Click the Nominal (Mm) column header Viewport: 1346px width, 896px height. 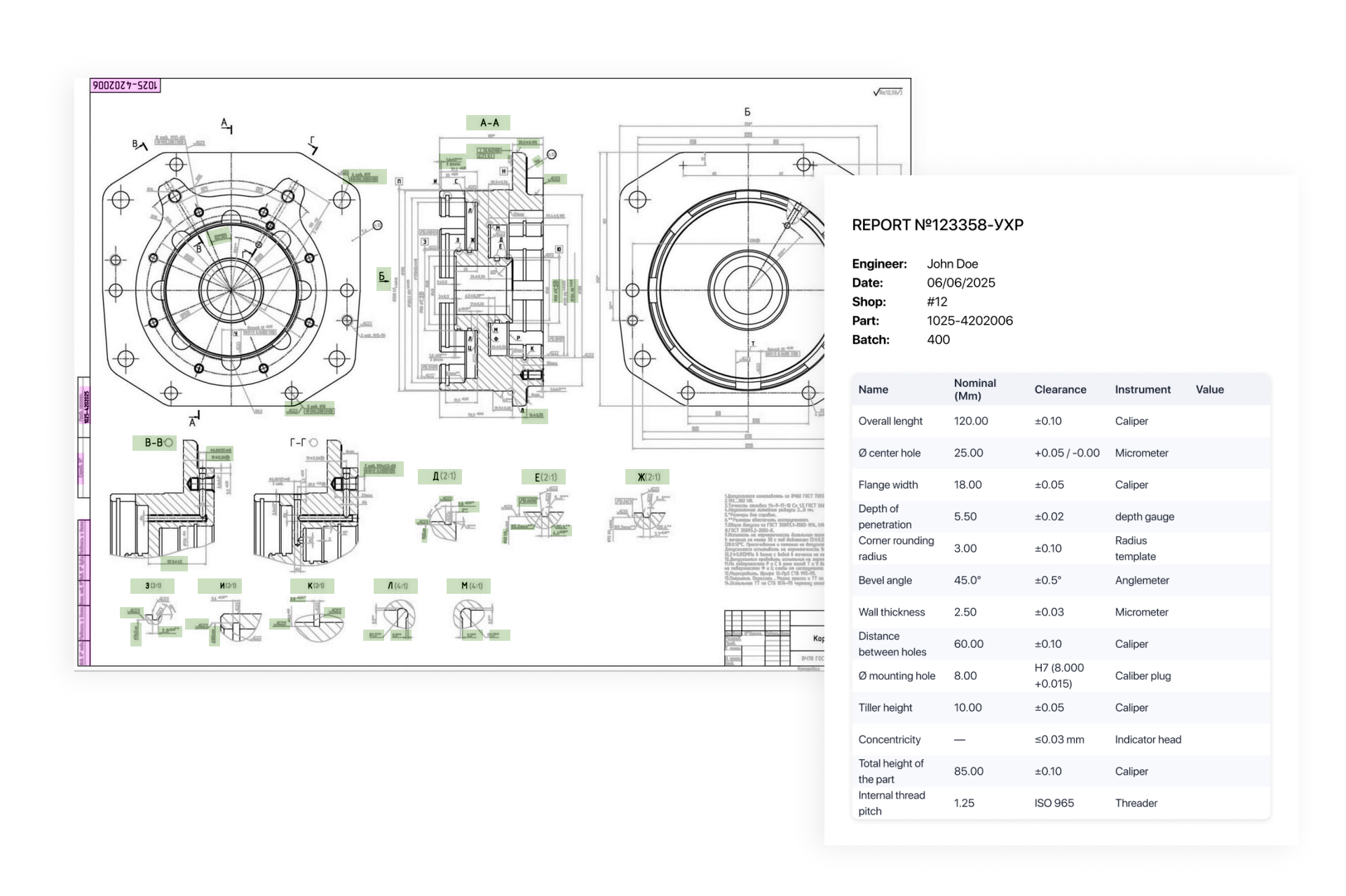[x=974, y=389]
